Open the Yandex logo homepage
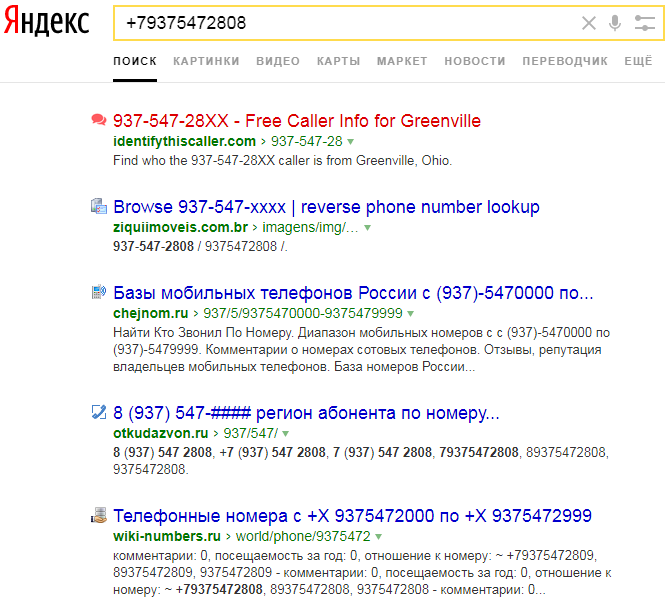This screenshot has width=665, height=611. [47, 21]
